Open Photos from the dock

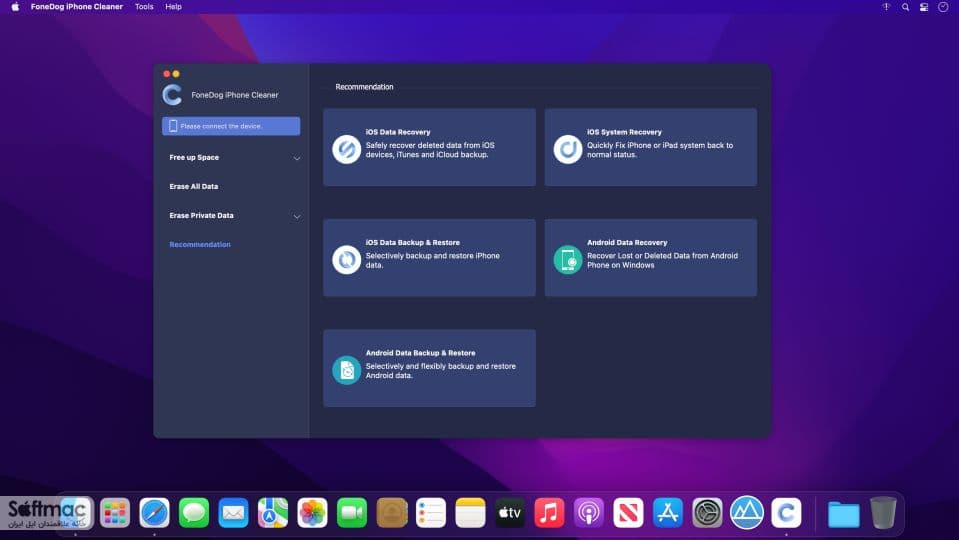point(312,512)
